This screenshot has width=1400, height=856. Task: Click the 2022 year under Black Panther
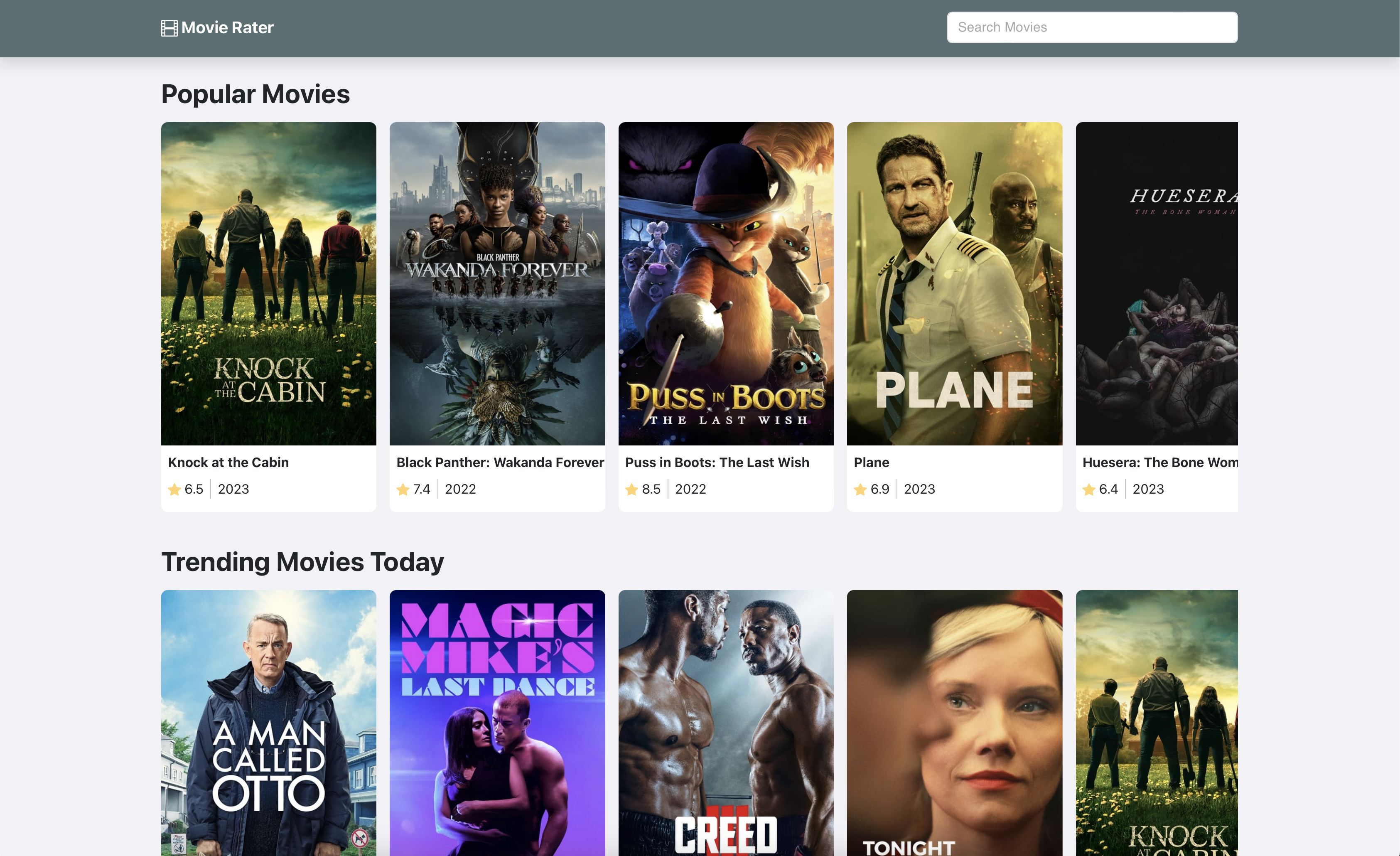pos(460,489)
